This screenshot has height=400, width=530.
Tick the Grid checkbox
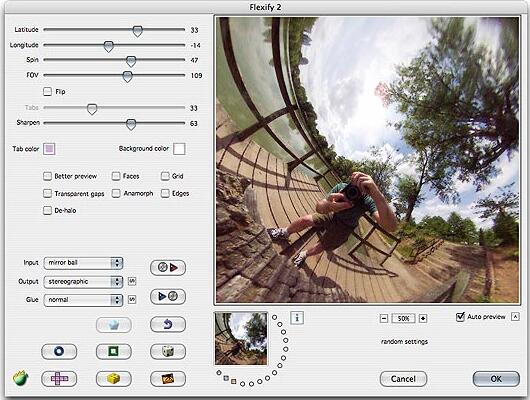[x=165, y=176]
